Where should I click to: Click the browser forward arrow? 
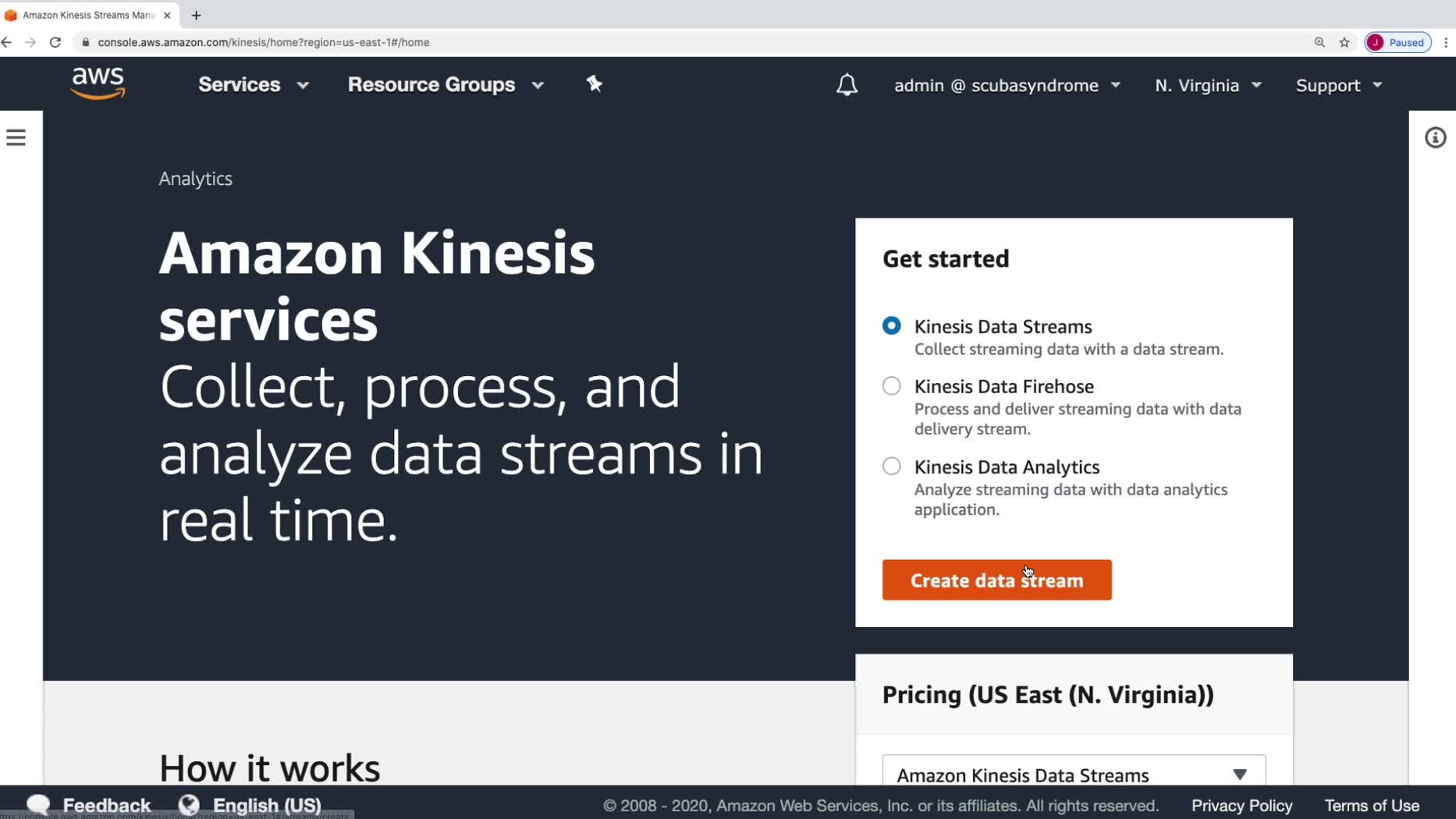coord(30,42)
